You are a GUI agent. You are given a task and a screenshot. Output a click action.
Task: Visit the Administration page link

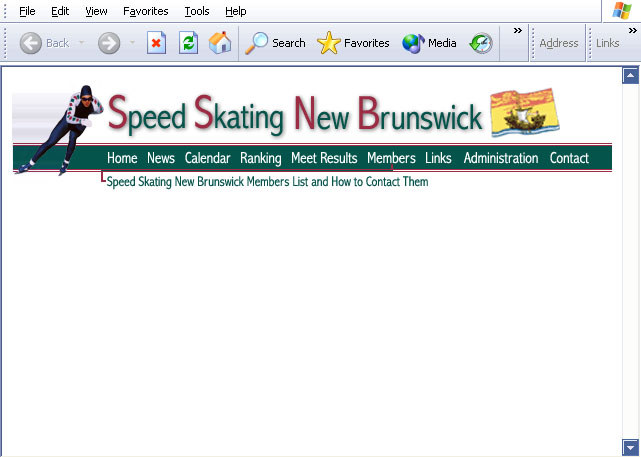pyautogui.click(x=500, y=158)
